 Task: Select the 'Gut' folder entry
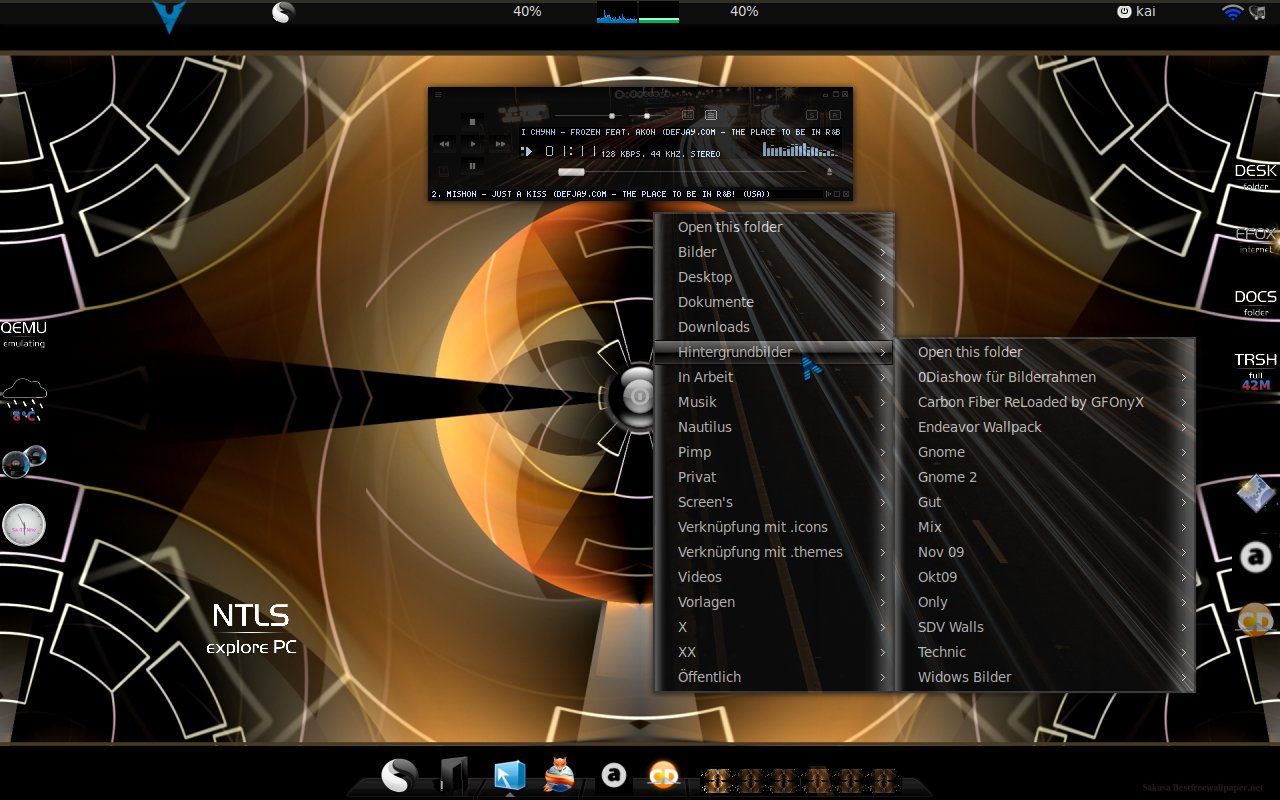click(1045, 502)
